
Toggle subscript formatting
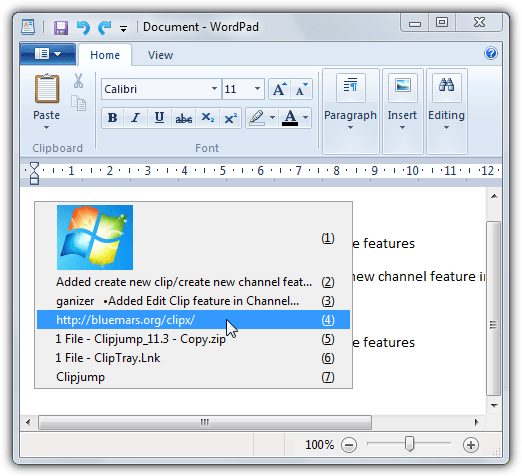[x=208, y=118]
